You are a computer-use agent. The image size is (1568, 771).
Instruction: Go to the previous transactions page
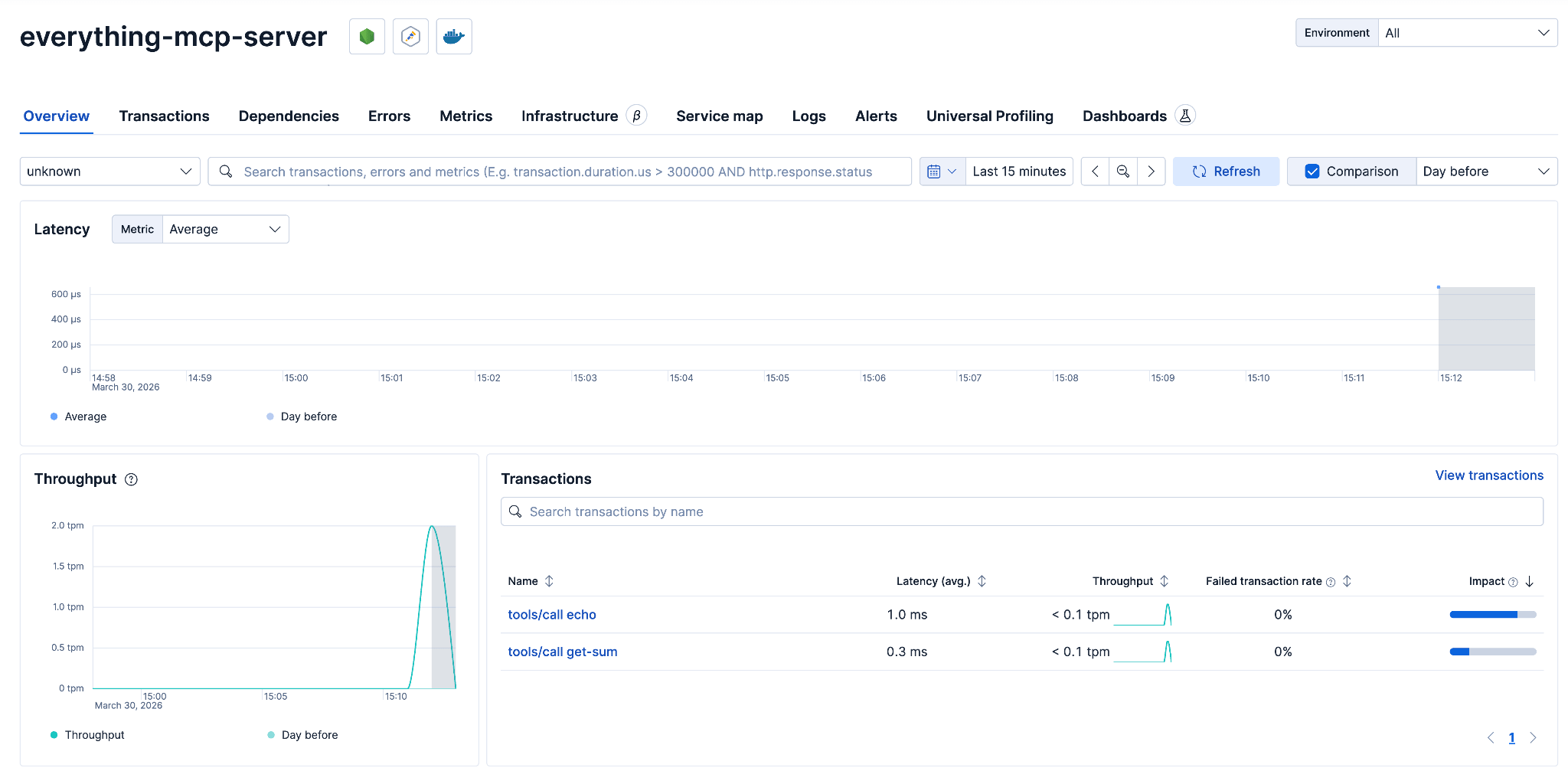[1491, 738]
